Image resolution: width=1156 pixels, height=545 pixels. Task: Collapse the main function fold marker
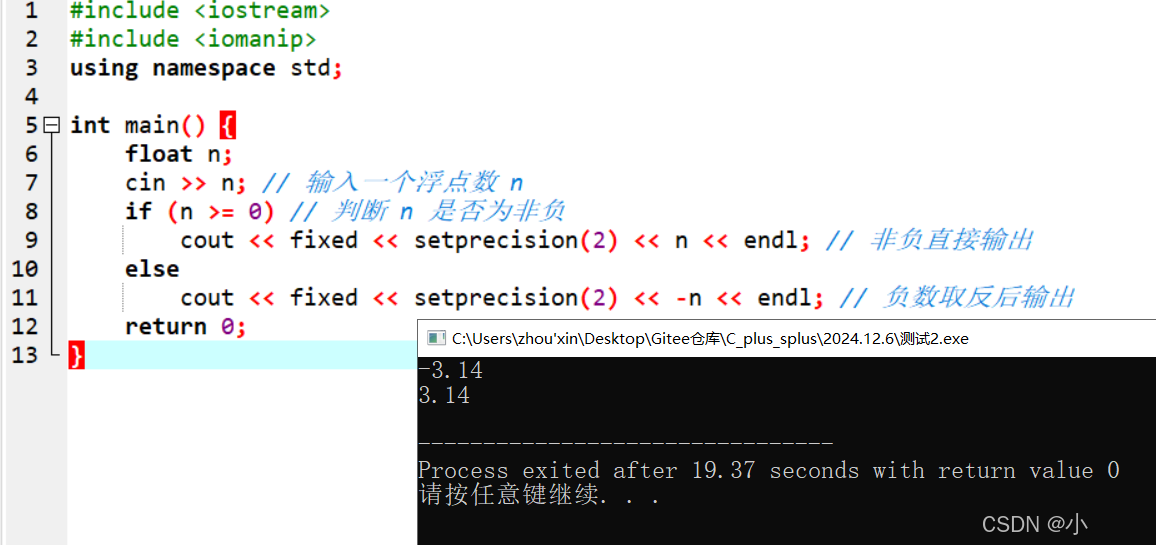[x=51, y=126]
